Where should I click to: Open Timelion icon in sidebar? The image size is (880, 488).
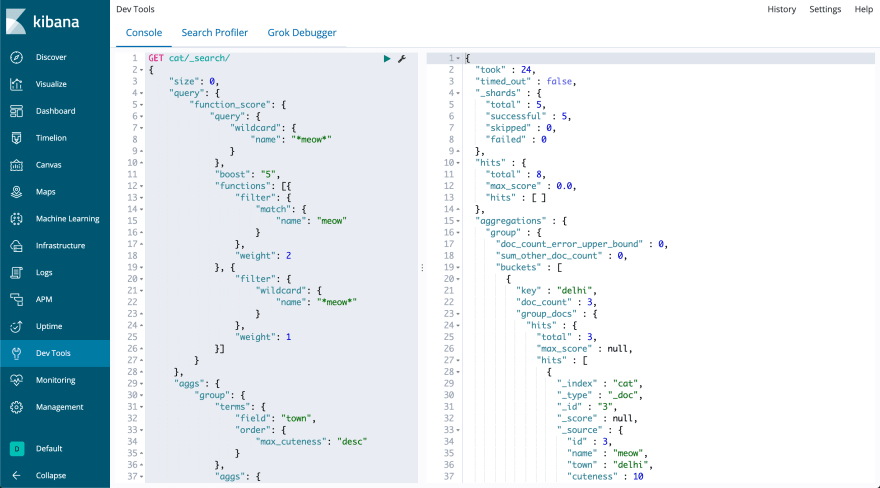coord(16,138)
